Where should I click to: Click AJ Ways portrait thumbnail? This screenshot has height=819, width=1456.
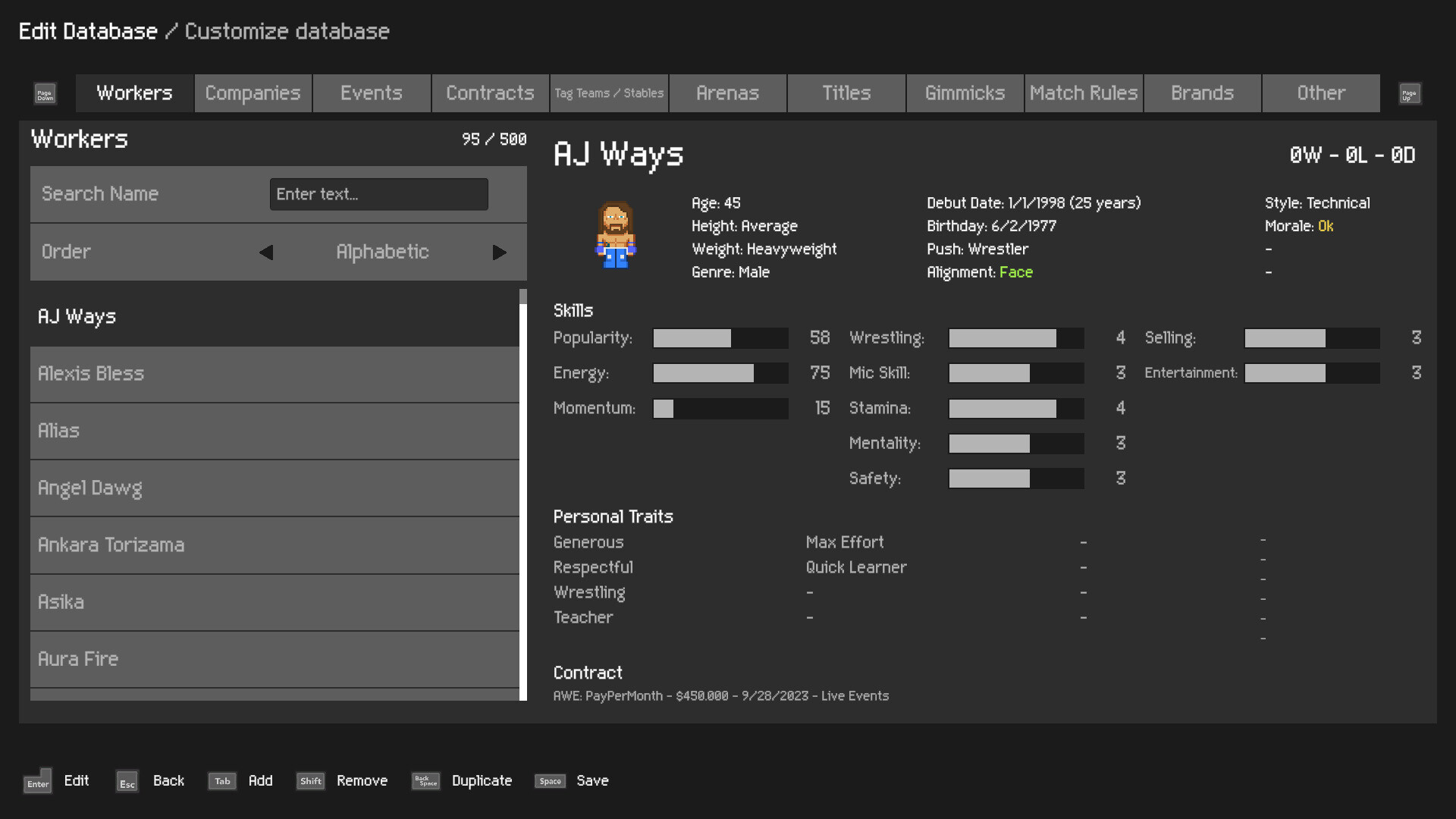tap(614, 235)
